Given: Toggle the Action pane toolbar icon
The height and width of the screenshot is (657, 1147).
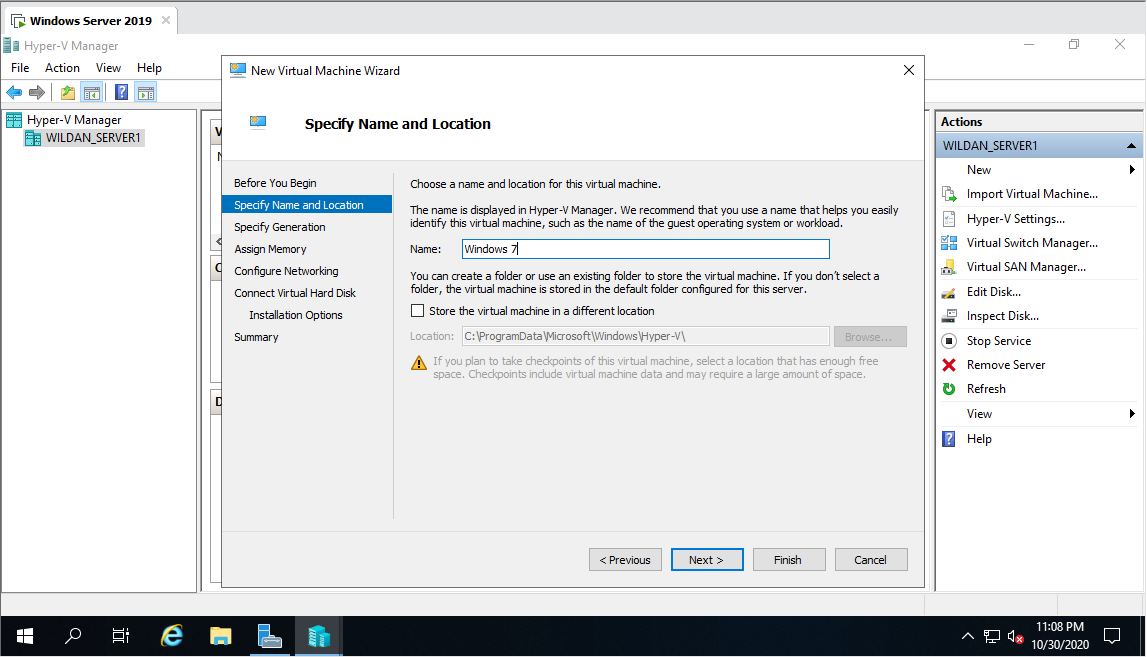Looking at the screenshot, I should click(146, 92).
